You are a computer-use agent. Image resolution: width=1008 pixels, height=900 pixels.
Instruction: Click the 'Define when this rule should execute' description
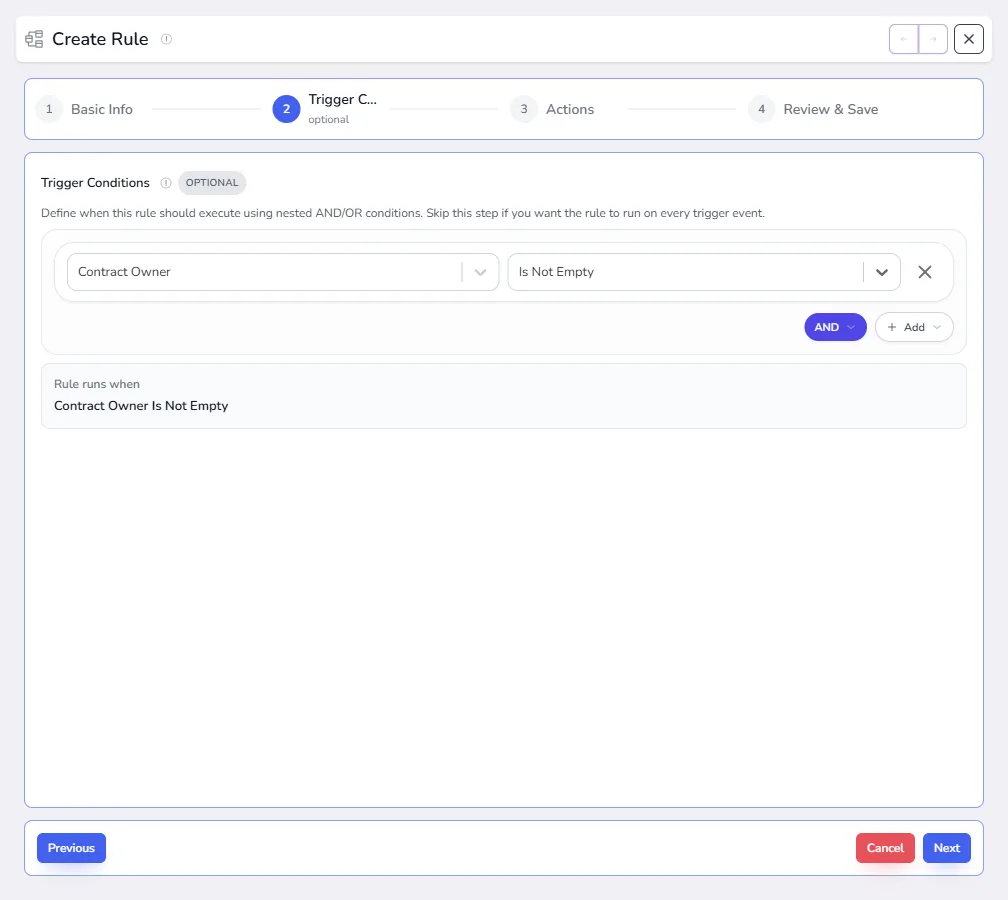pyautogui.click(x=403, y=213)
